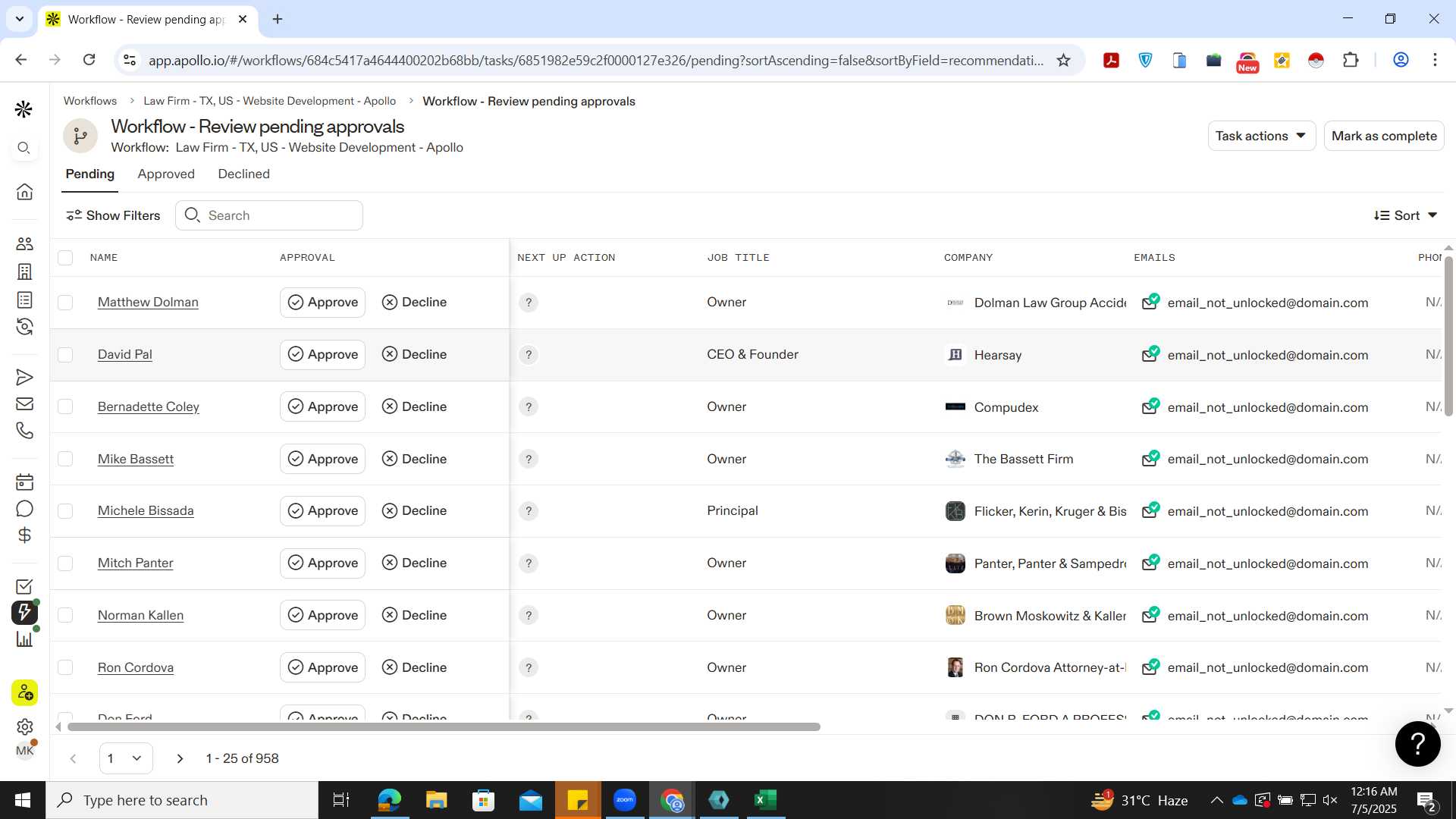This screenshot has height=819, width=1456.
Task: Check the box for Norman Kallen
Action: 65,615
